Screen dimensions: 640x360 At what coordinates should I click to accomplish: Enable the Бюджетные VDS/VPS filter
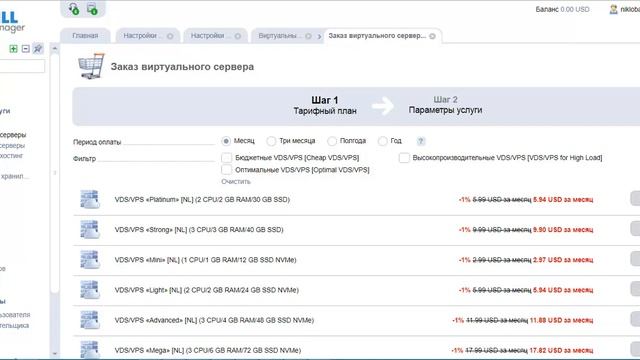click(227, 158)
